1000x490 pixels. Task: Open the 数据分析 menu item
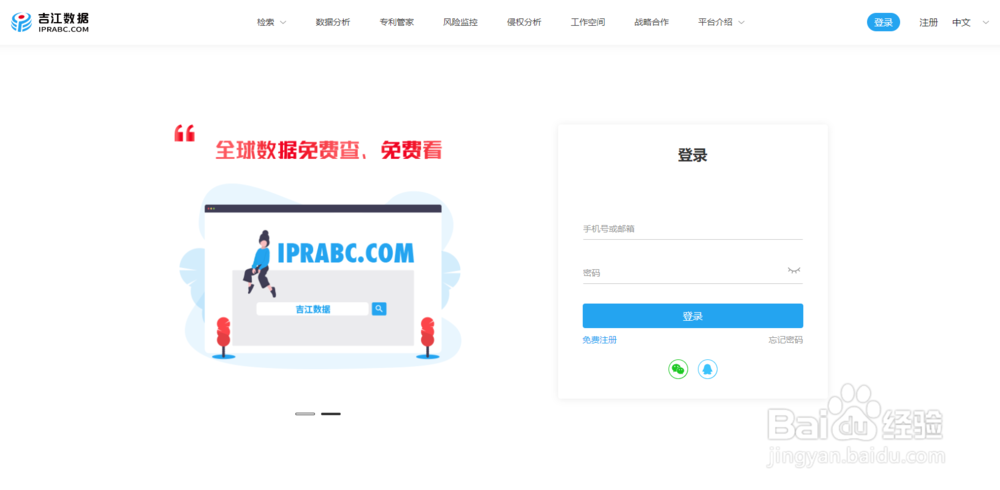333,22
